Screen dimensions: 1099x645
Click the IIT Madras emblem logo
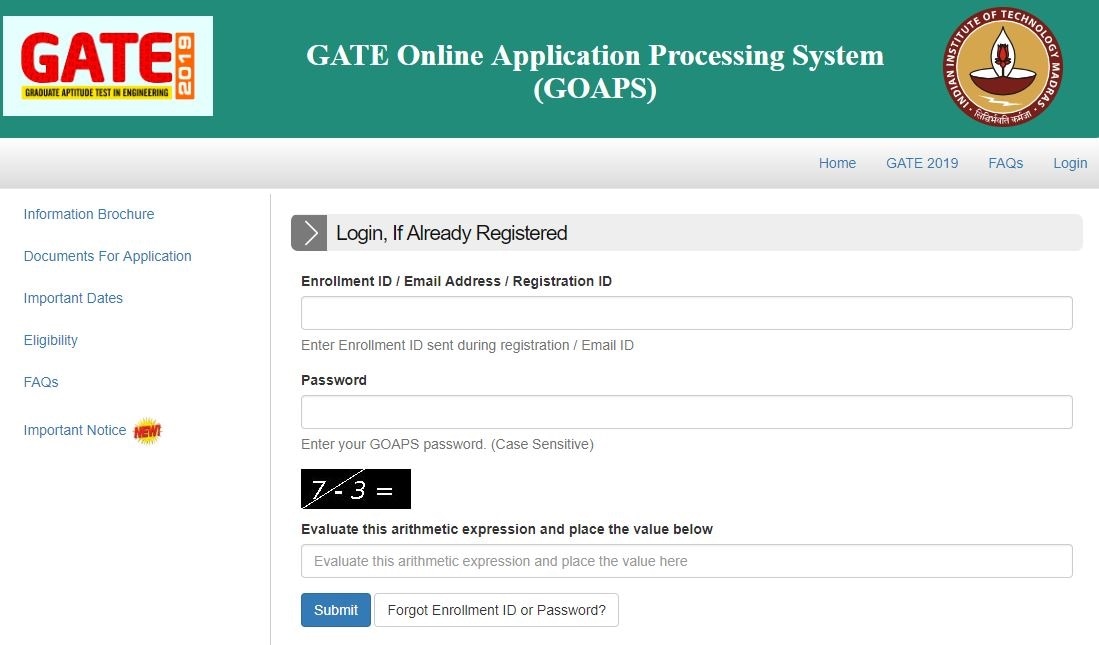point(1003,67)
